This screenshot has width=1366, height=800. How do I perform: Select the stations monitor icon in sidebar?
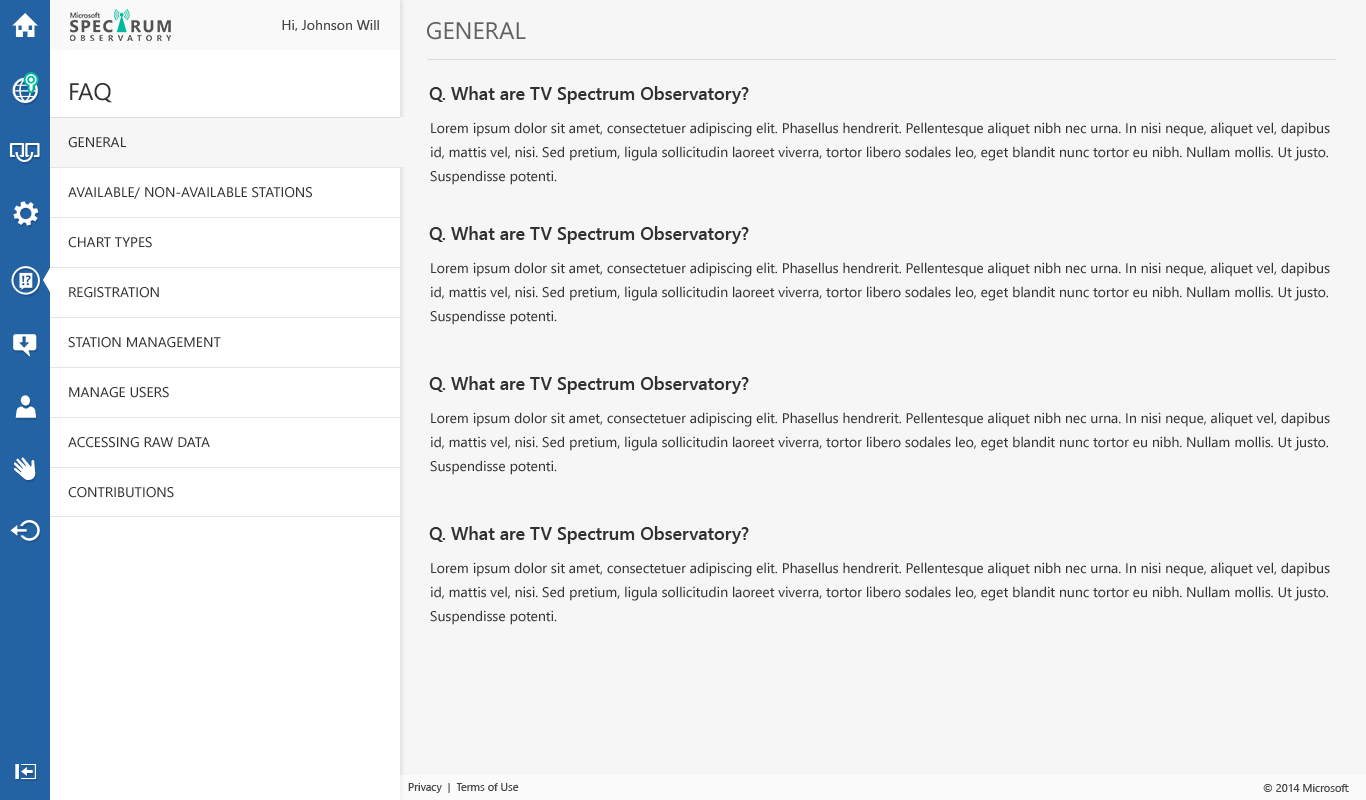25,151
